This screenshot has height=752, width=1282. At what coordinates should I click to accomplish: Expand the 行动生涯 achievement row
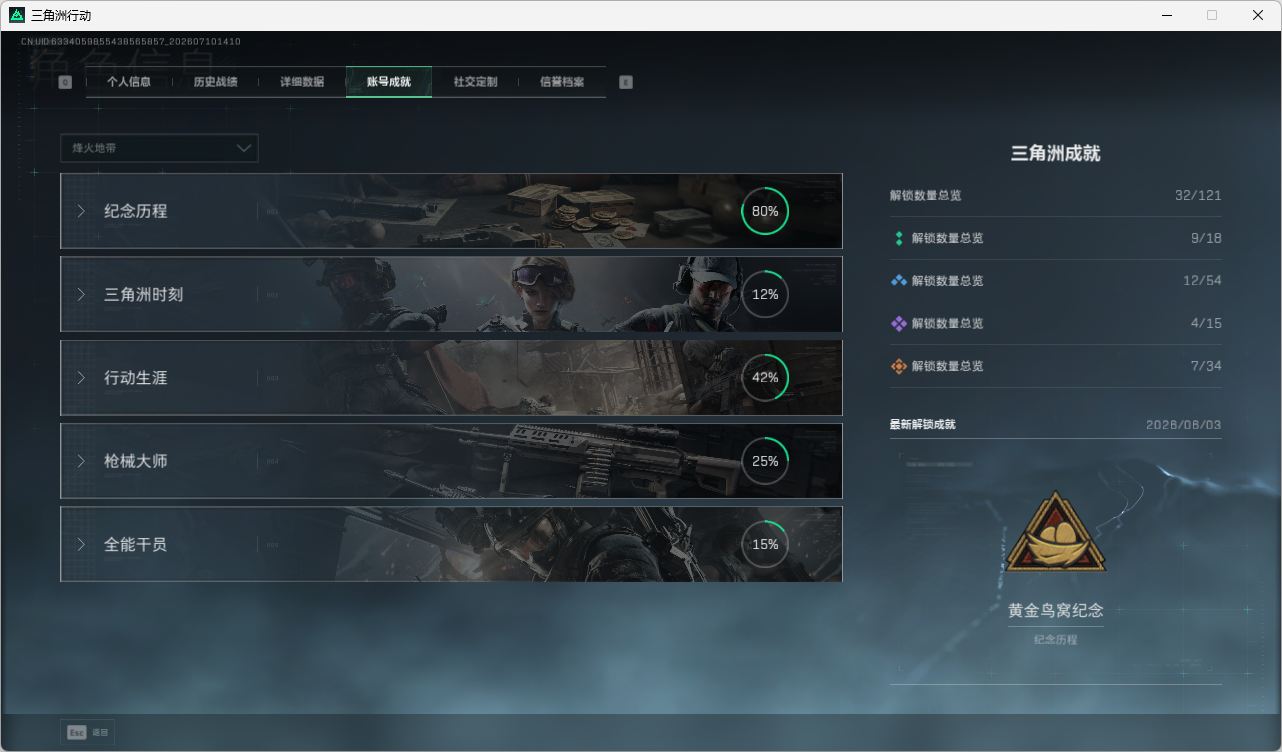click(x=451, y=378)
